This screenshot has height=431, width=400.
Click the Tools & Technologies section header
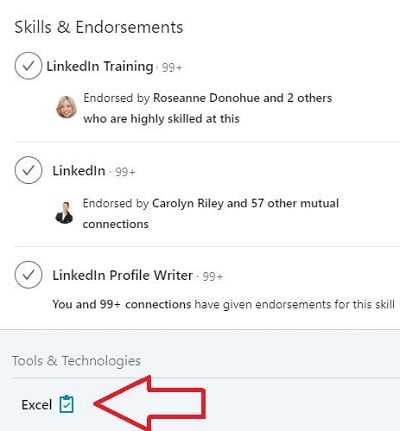coord(76,361)
